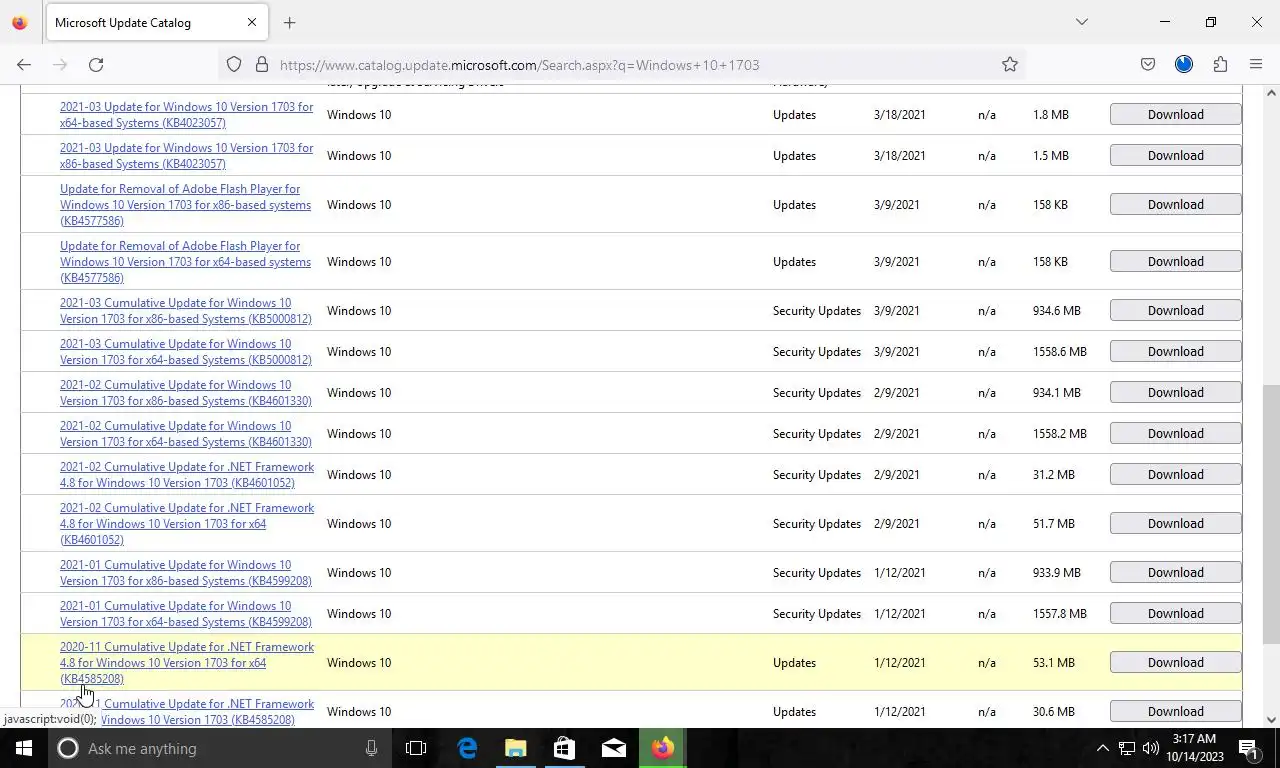Open Adobe Flash Player removal x86 link
This screenshot has width=1280, height=768.
tap(185, 205)
